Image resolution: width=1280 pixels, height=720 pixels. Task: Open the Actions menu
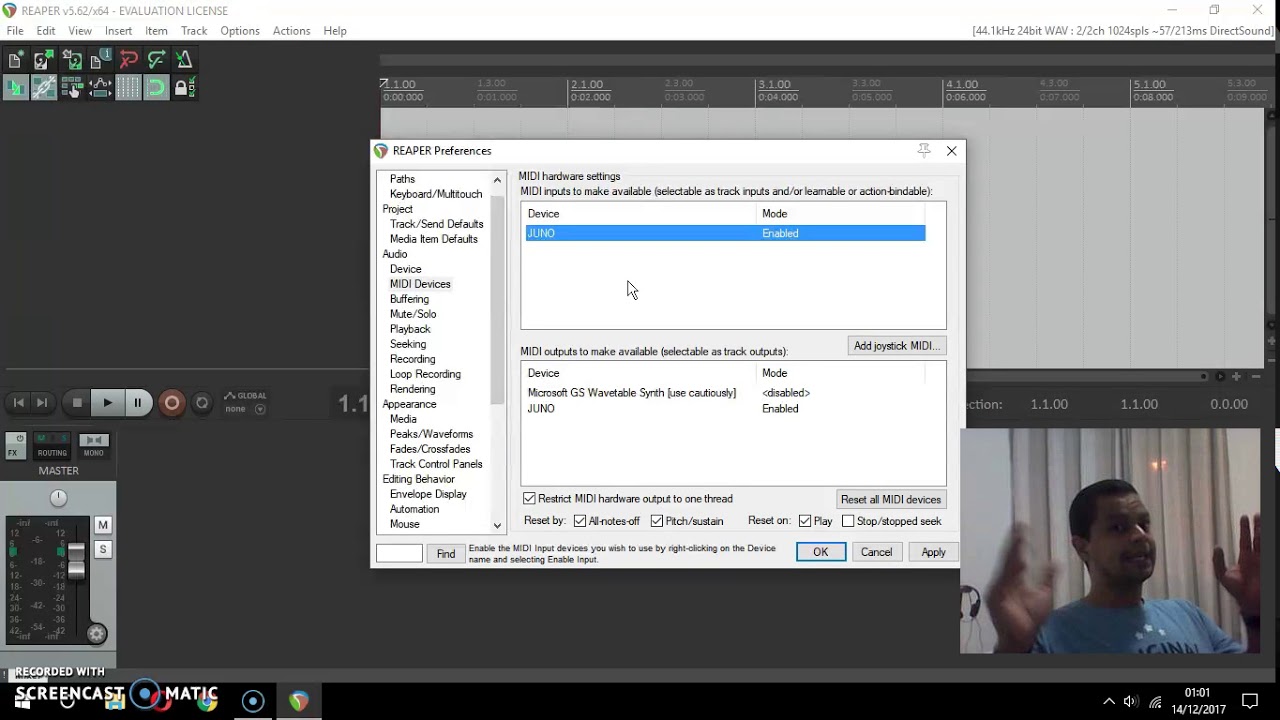292,31
